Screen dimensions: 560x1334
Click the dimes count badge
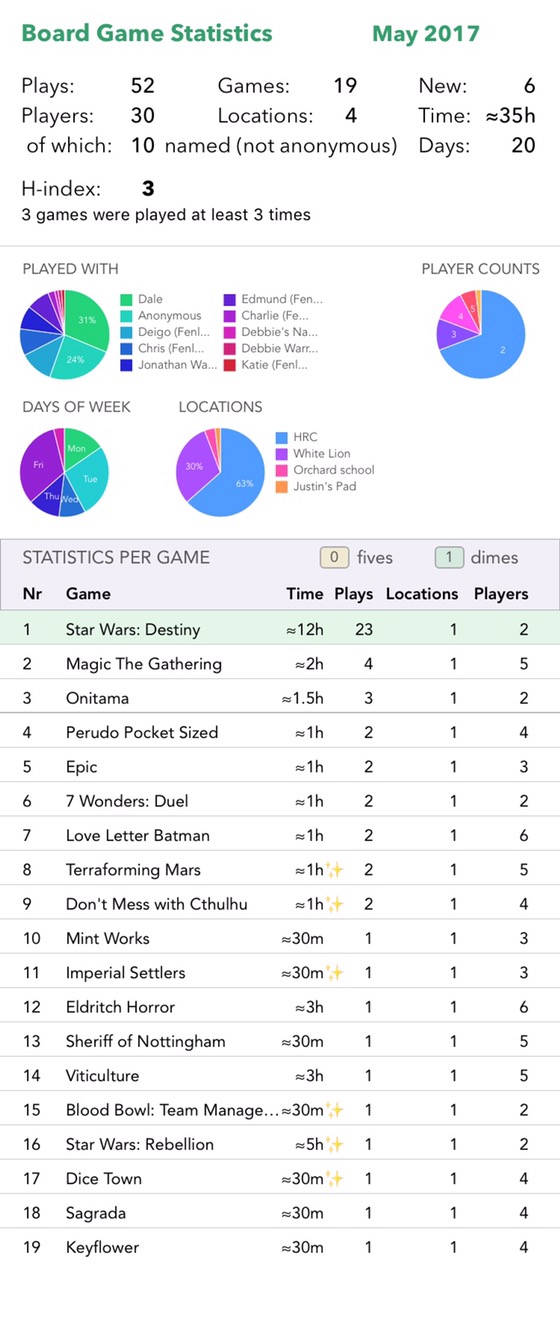tap(449, 557)
